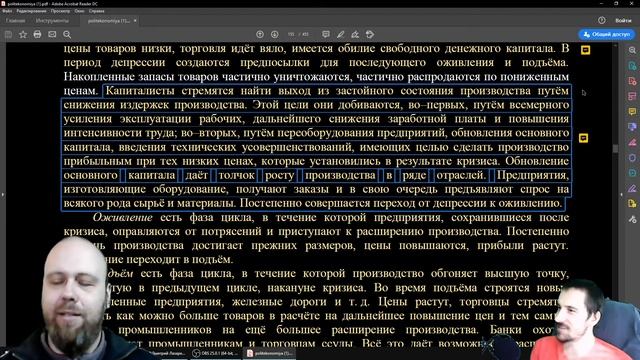Click the highlighted word Капиталисты
The width and height of the screenshot is (640, 360).
click(x=140, y=91)
